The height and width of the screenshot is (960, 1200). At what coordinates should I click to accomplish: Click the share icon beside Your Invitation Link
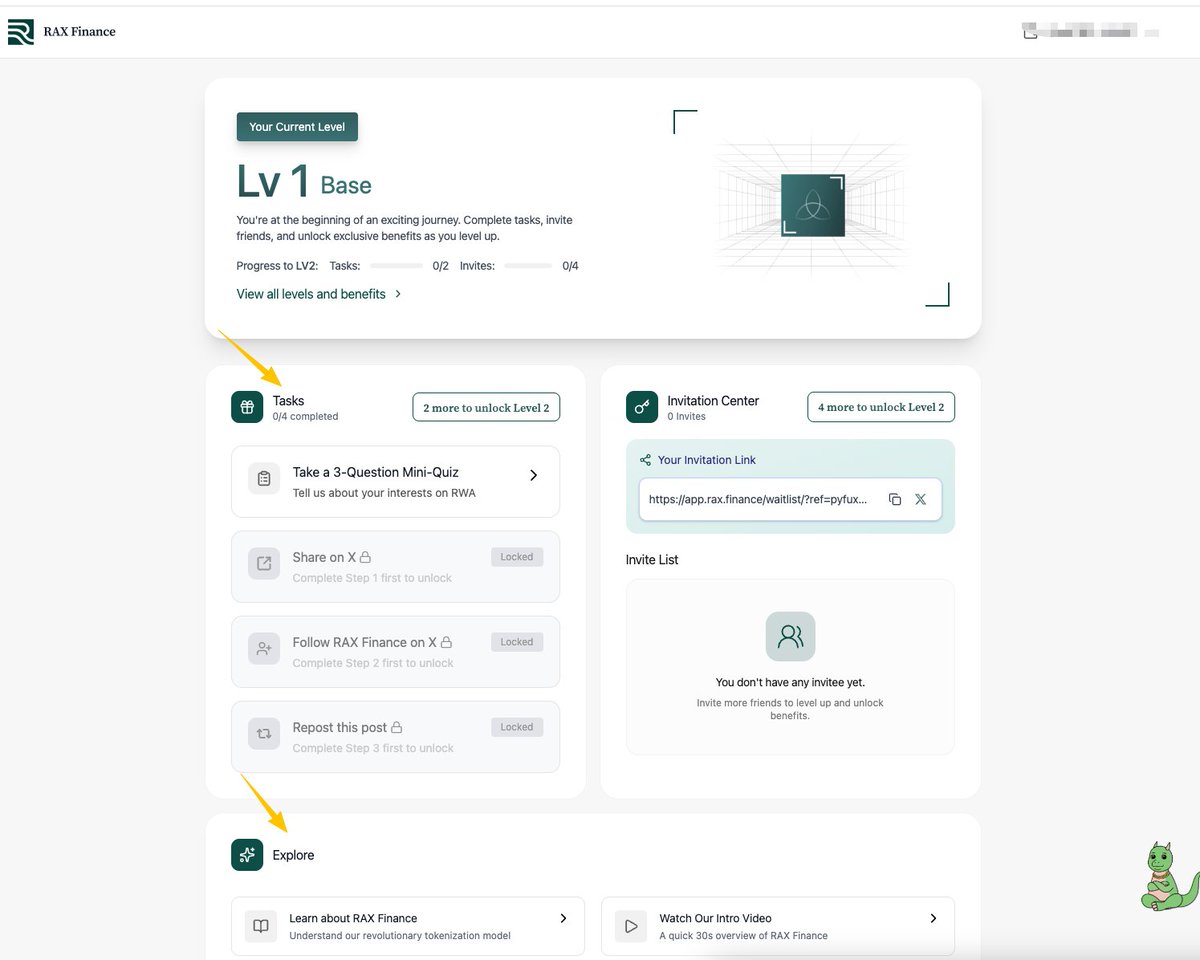tap(645, 460)
